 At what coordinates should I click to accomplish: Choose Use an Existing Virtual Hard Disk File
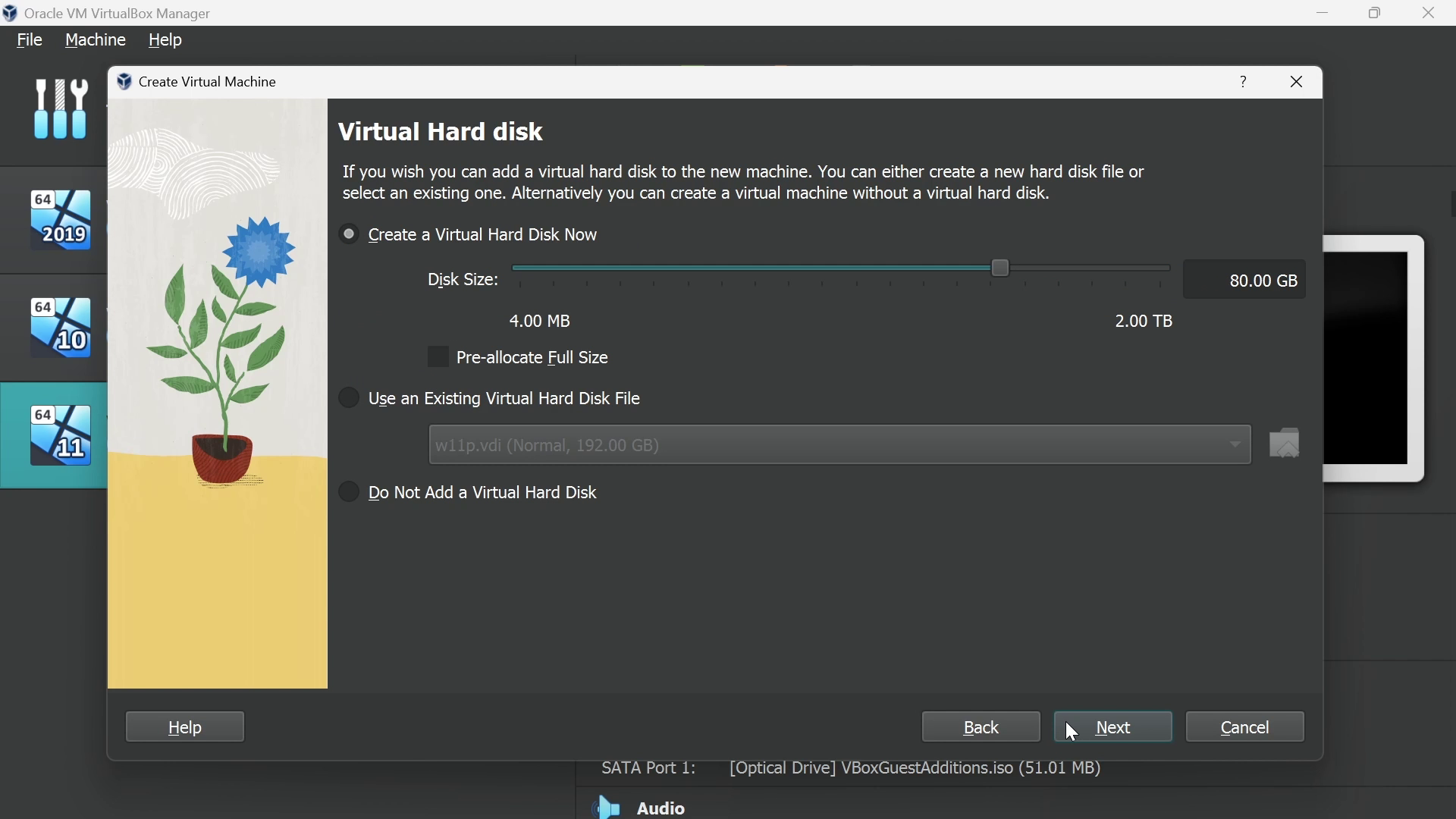350,398
